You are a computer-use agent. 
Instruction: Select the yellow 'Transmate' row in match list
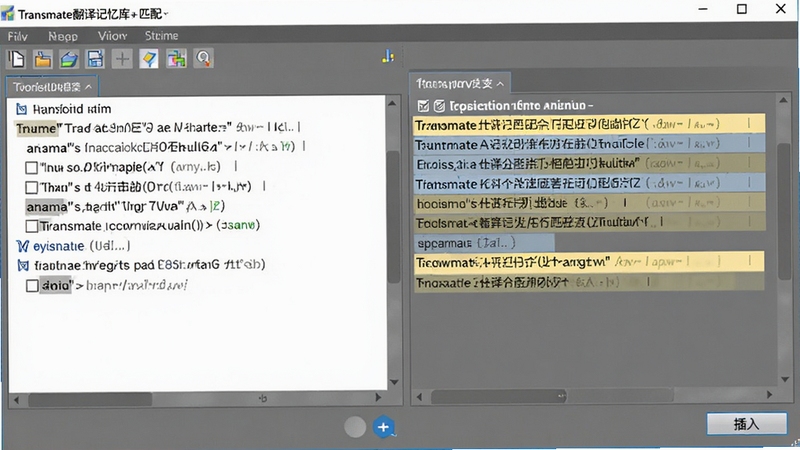(589, 124)
